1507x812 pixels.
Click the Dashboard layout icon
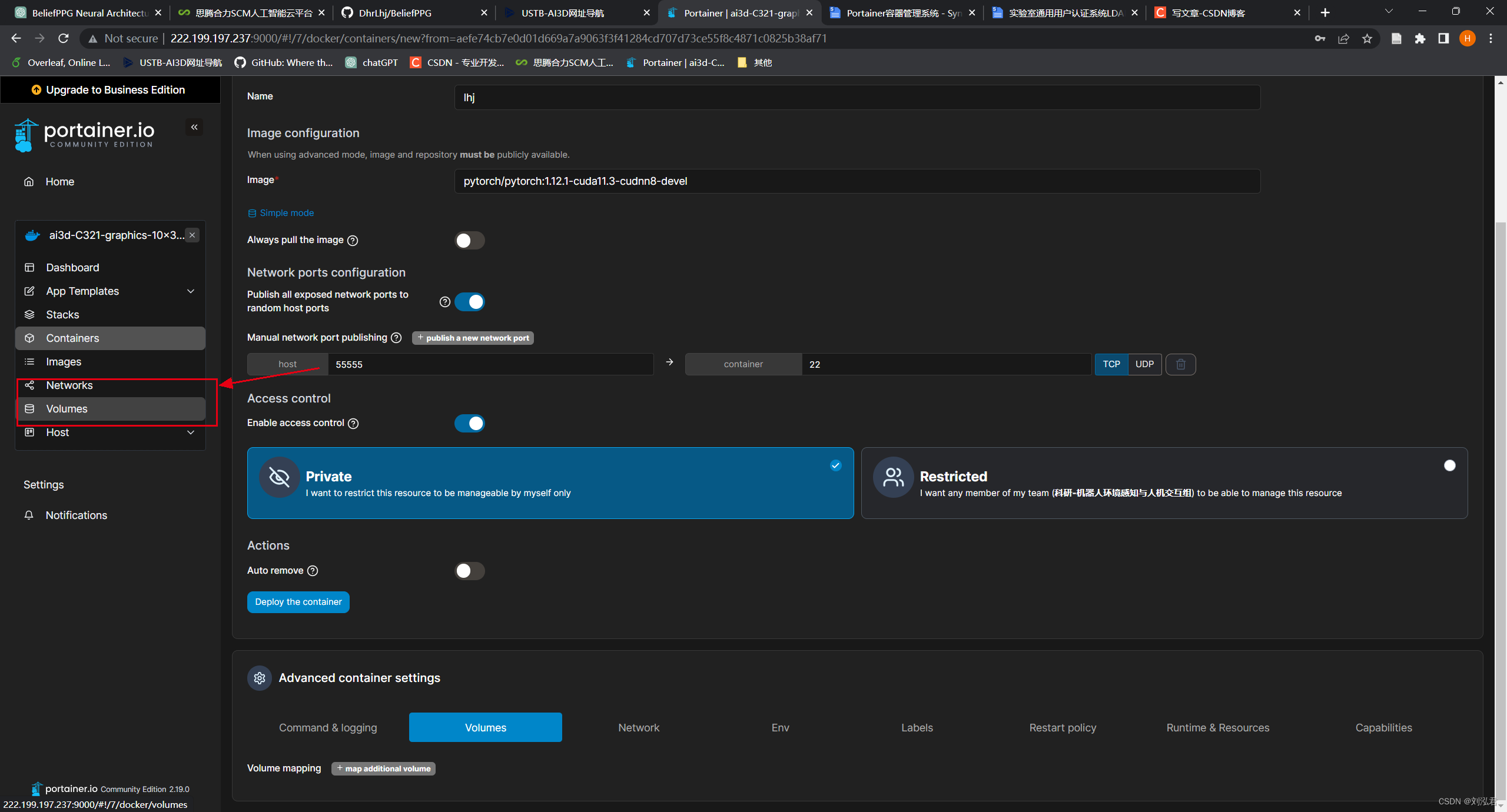tap(29, 267)
